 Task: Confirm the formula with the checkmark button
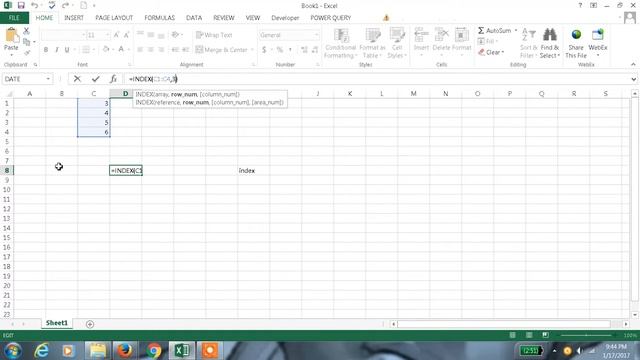pos(96,79)
